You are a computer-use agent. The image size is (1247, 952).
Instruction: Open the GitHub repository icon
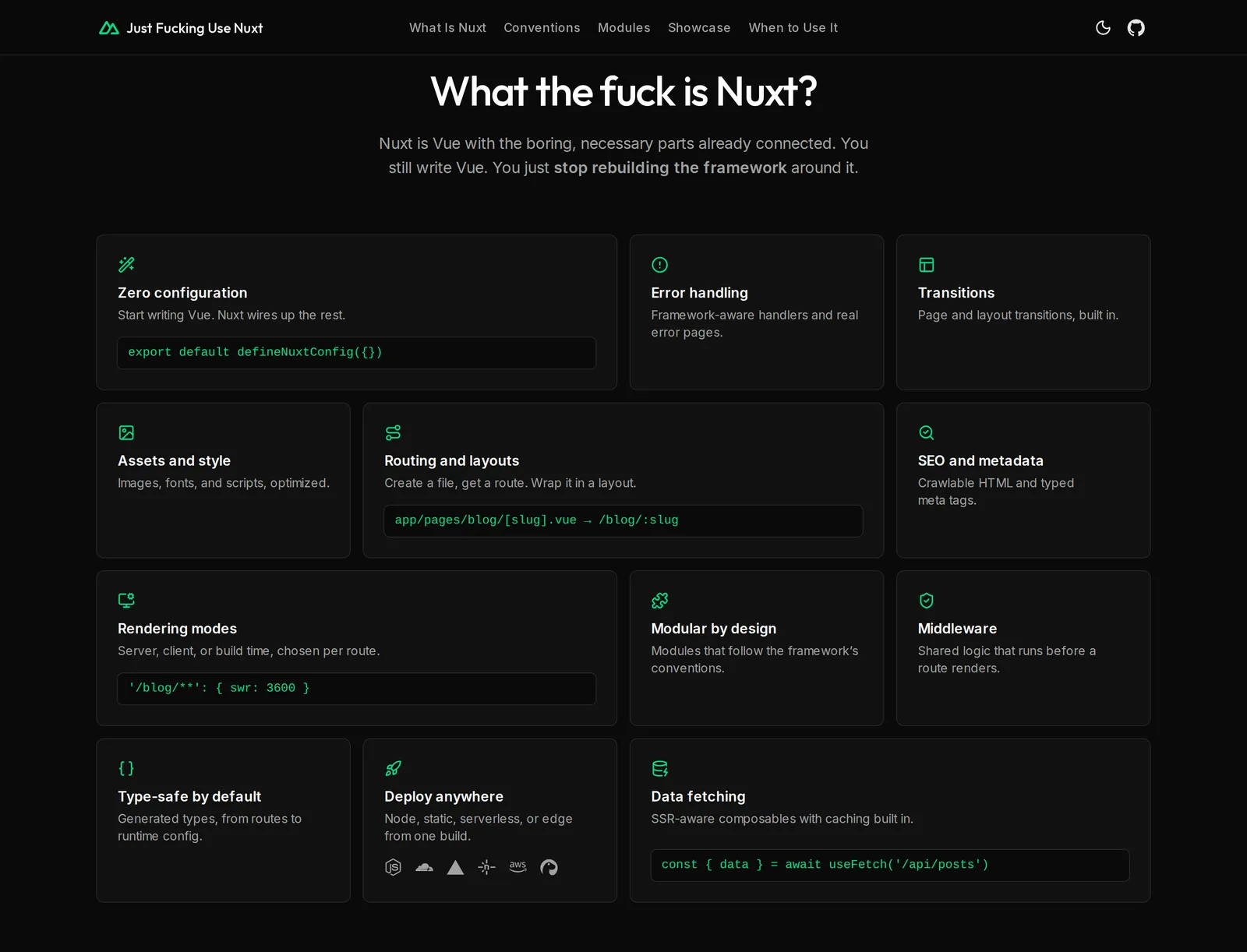[1136, 28]
